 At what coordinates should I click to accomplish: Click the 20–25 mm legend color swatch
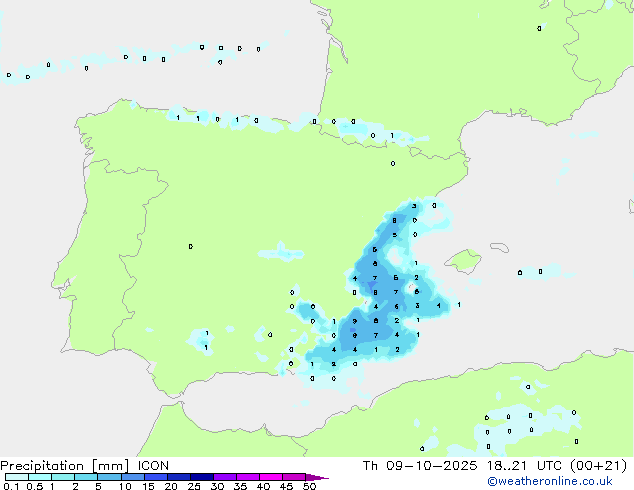pos(178,477)
